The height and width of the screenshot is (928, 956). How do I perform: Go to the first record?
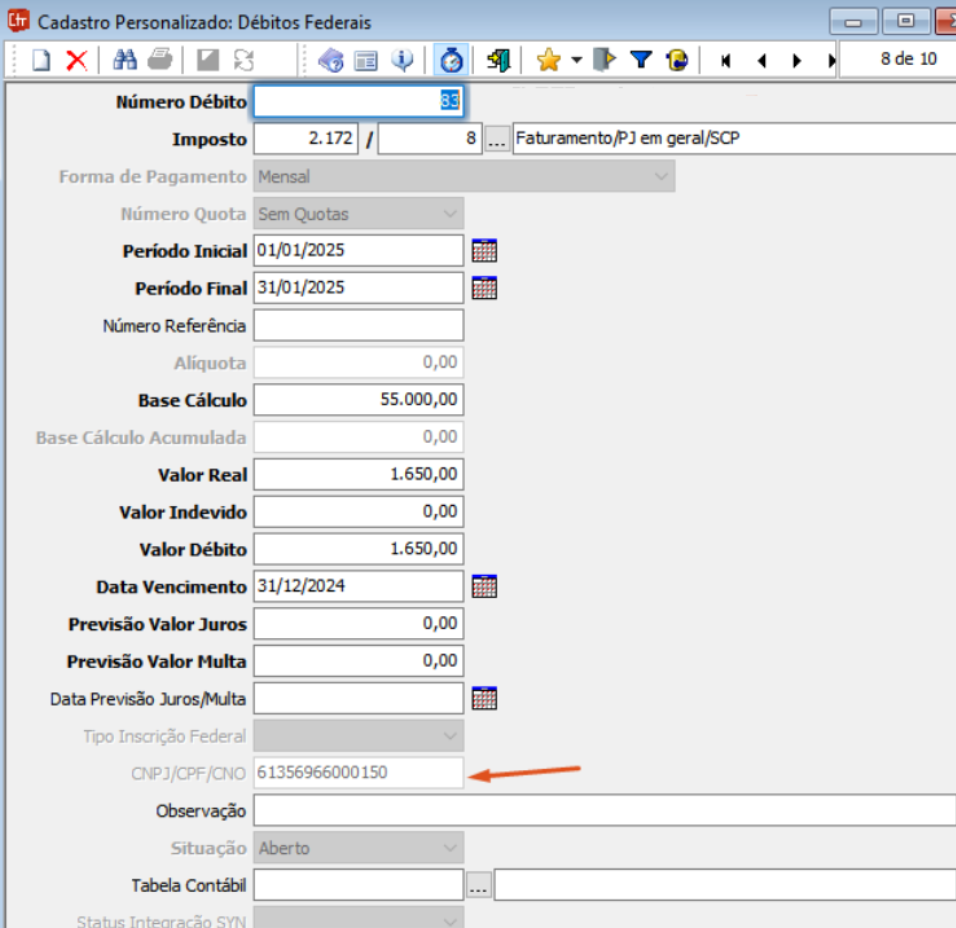coord(726,60)
